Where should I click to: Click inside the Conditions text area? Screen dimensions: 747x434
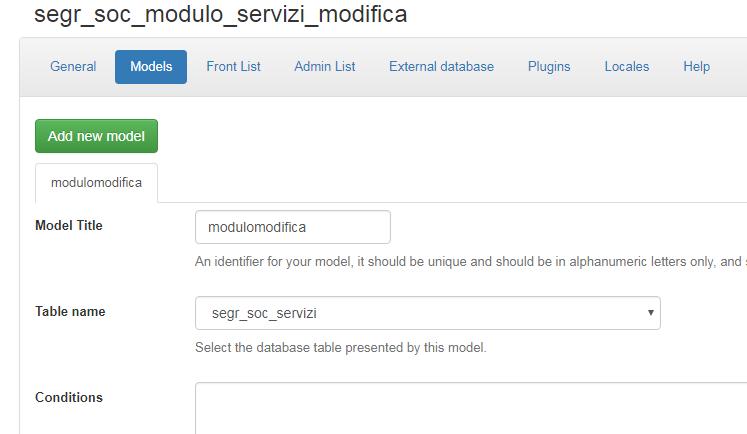(x=471, y=408)
